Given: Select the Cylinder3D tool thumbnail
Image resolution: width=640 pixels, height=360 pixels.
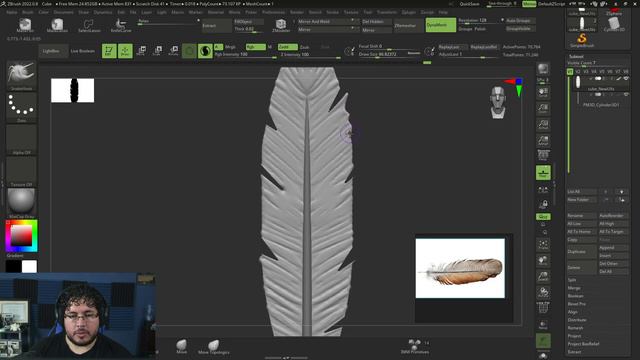Looking at the screenshot, I should pos(614,24).
